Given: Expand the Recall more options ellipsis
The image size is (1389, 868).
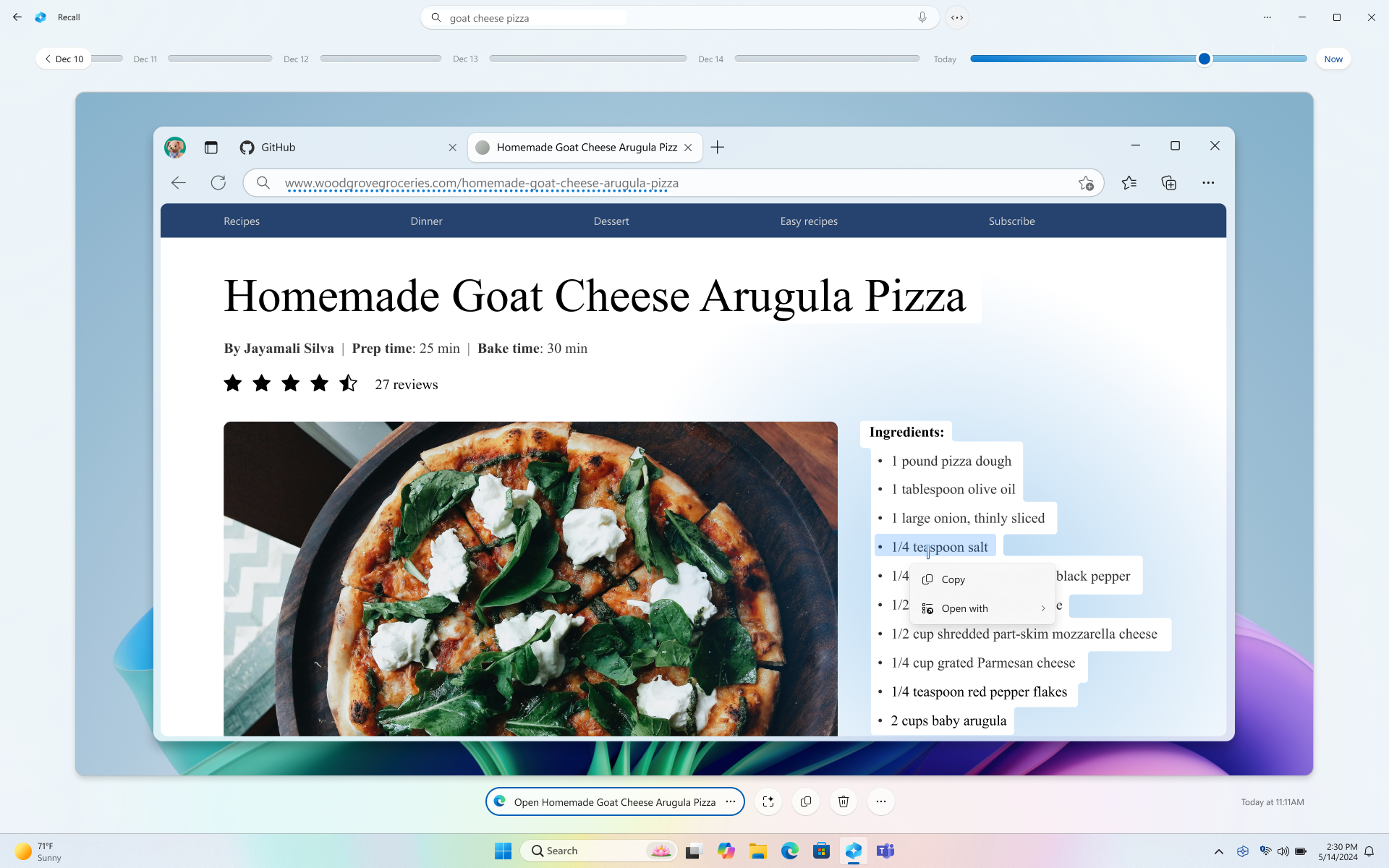Looking at the screenshot, I should coord(1267,17).
